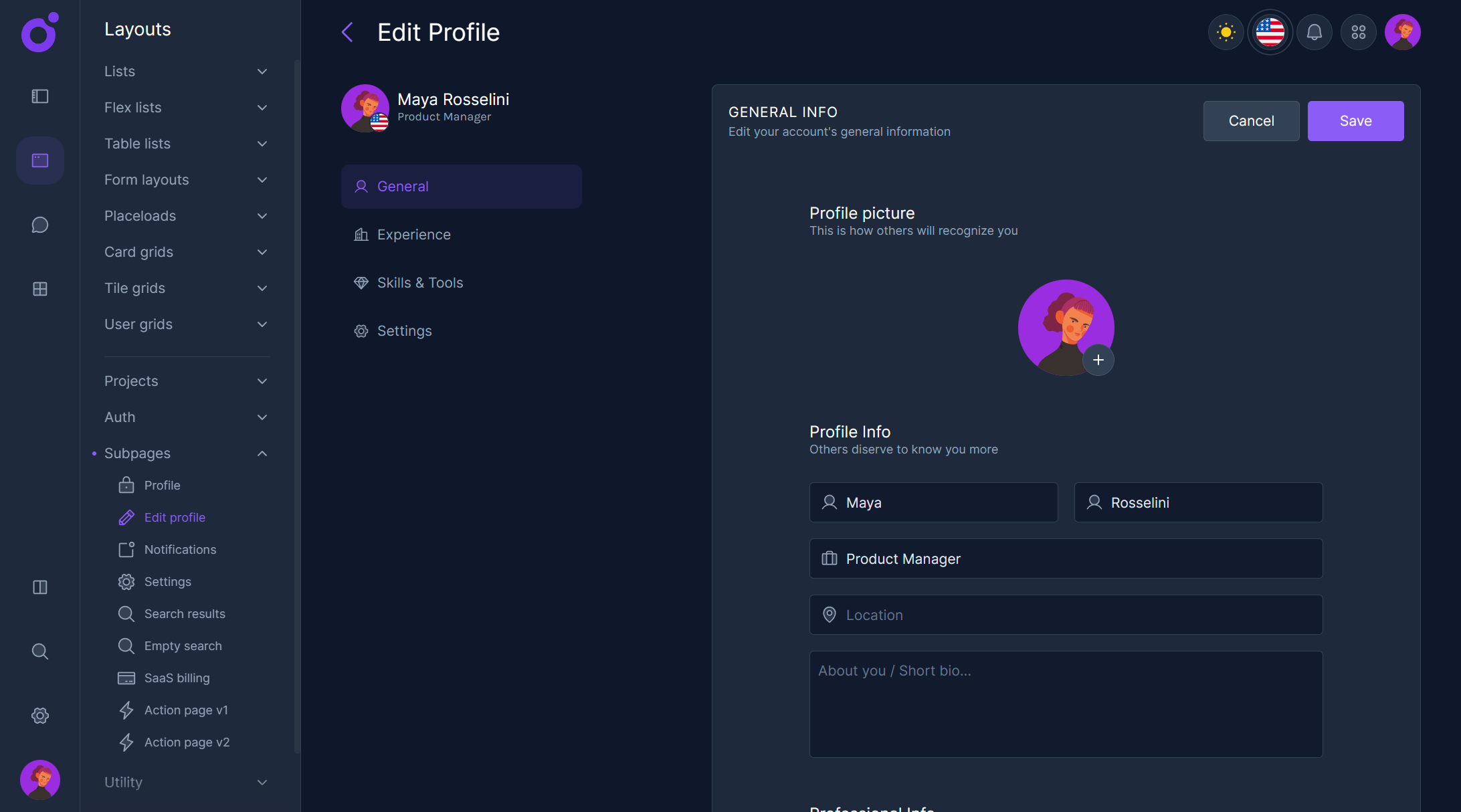Open search from the left rail magnifier icon
The width and height of the screenshot is (1461, 812).
(x=39, y=651)
